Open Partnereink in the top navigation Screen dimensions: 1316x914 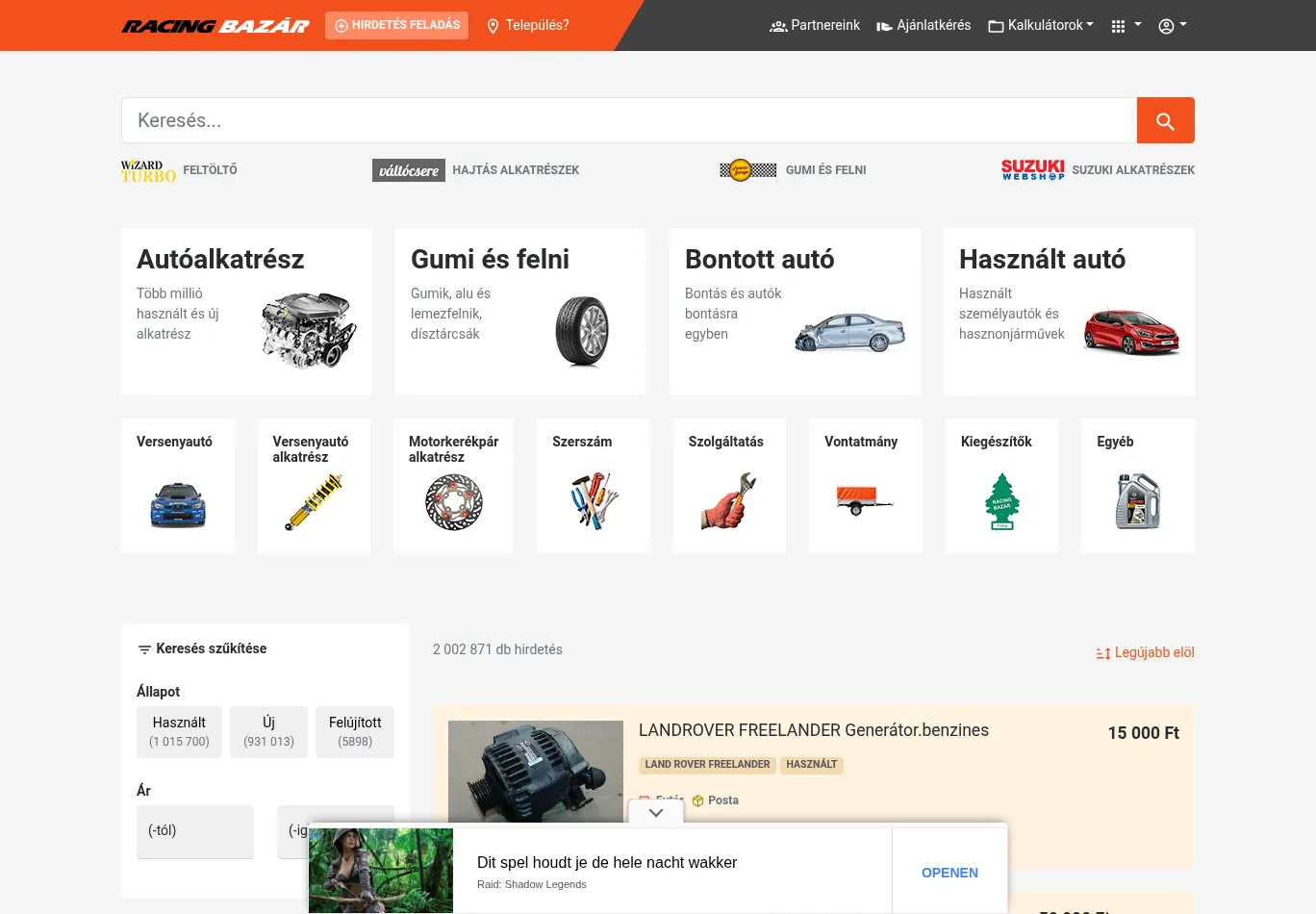(x=815, y=26)
